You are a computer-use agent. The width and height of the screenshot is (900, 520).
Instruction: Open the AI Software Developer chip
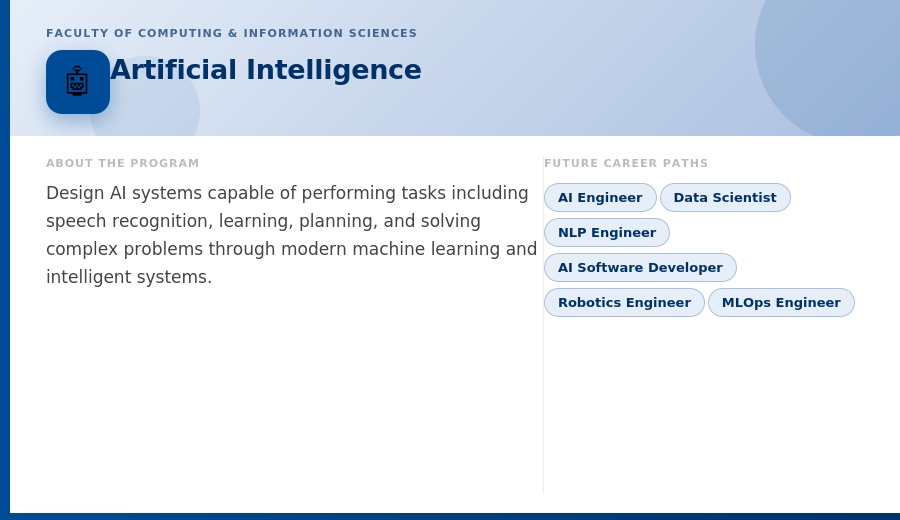(640, 267)
